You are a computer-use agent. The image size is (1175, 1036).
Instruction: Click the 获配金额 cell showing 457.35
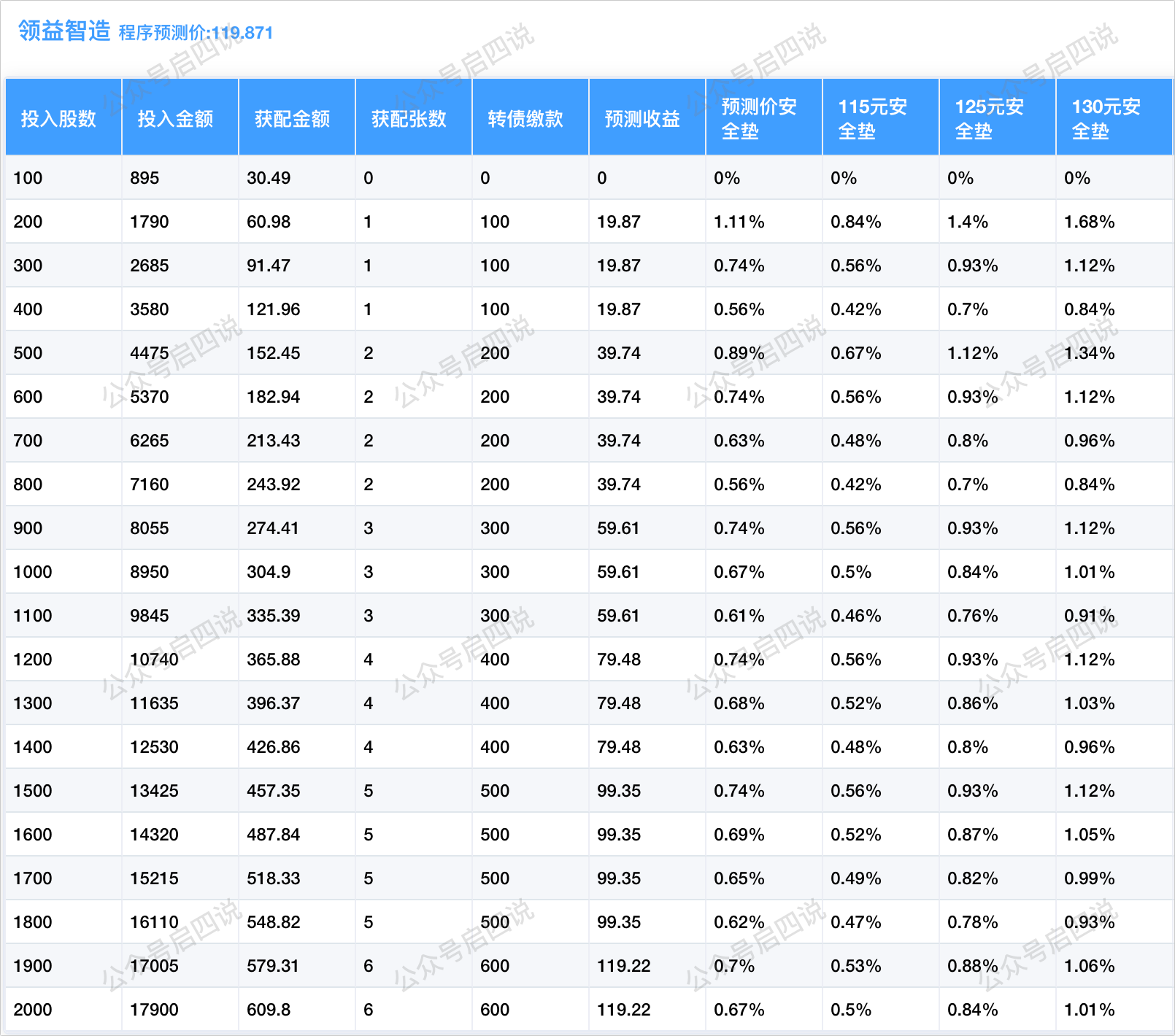274,791
